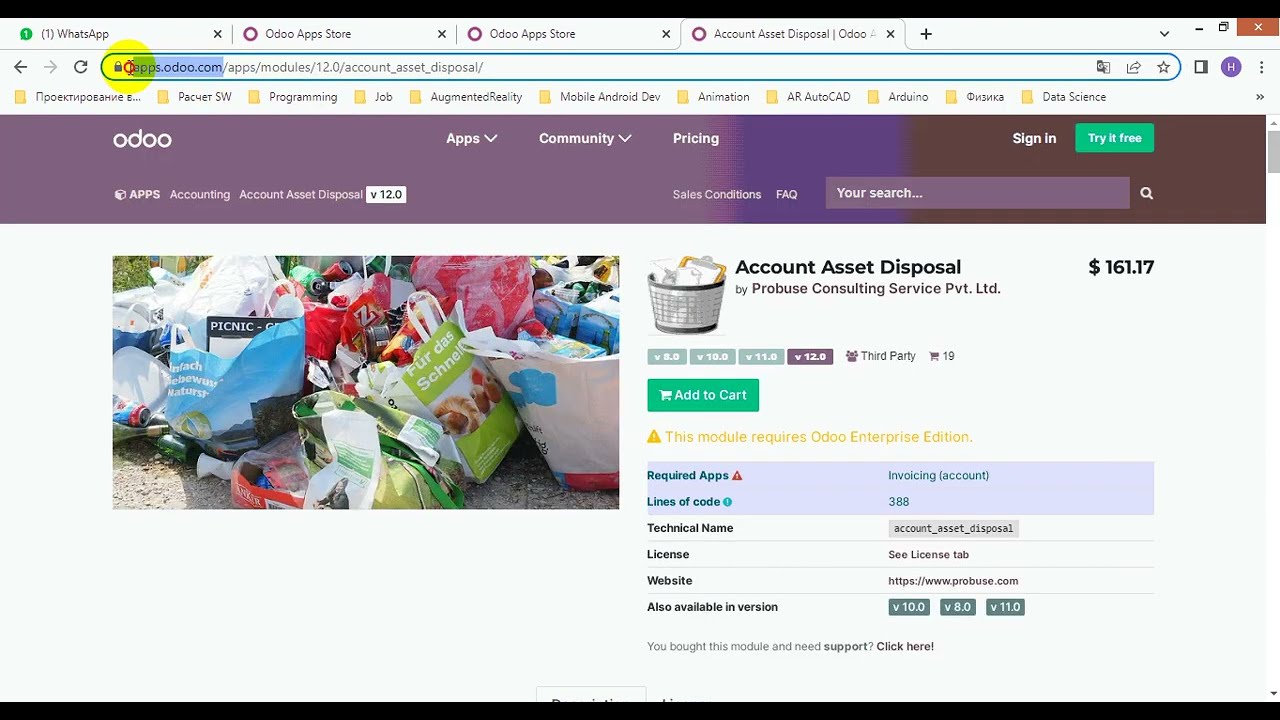Click the Try it free button
1280x720 pixels.
tap(1114, 138)
